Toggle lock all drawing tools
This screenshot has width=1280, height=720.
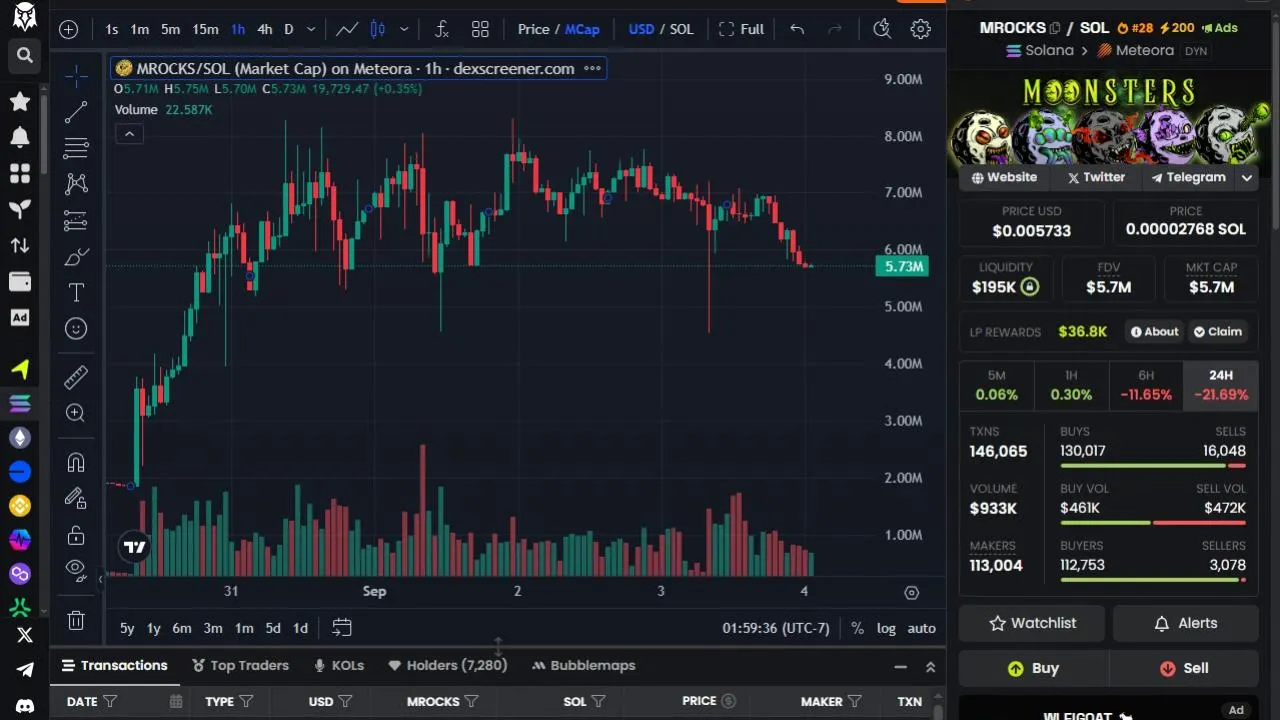click(x=76, y=535)
